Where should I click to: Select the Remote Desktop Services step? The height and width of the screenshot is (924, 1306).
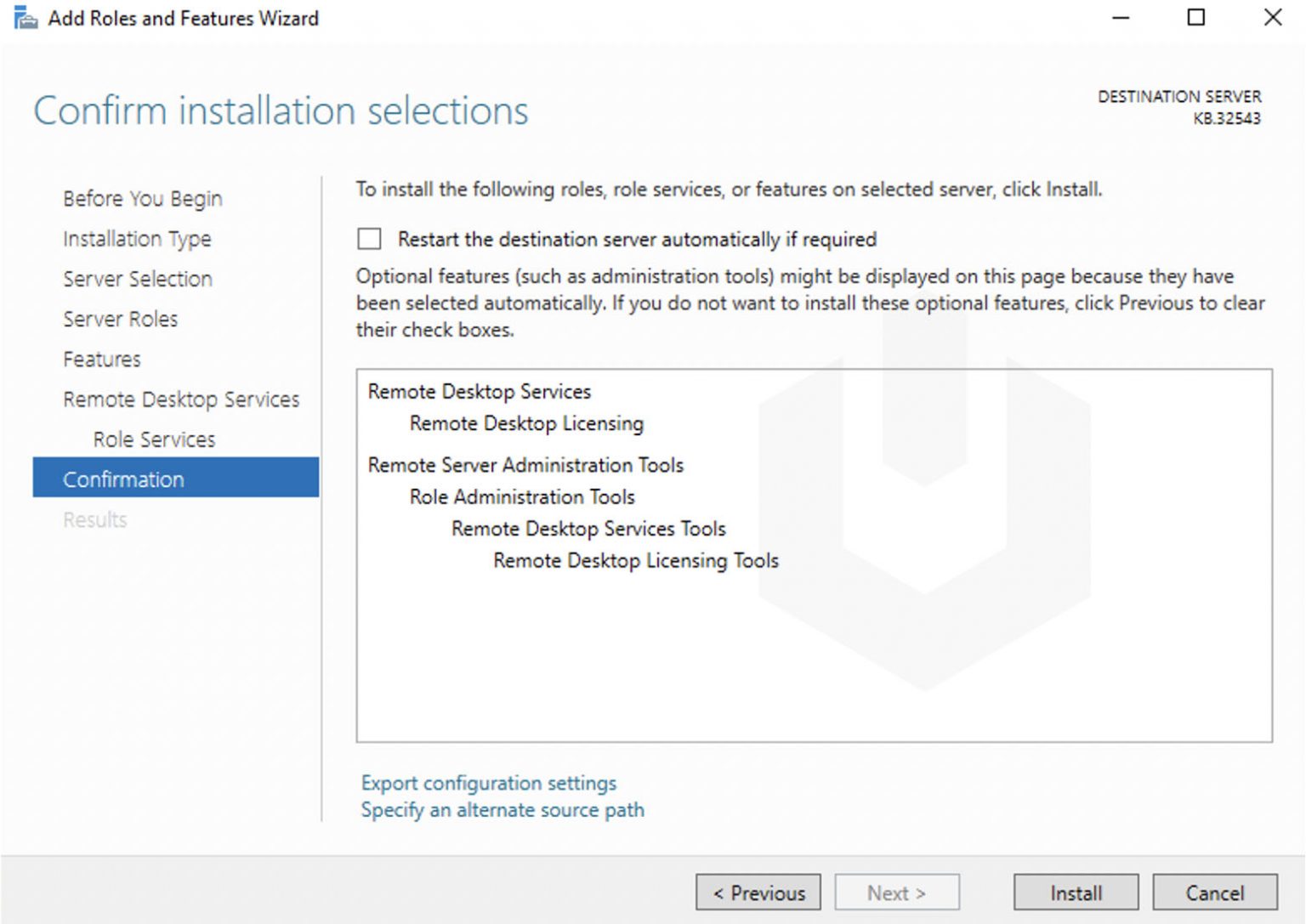[180, 399]
